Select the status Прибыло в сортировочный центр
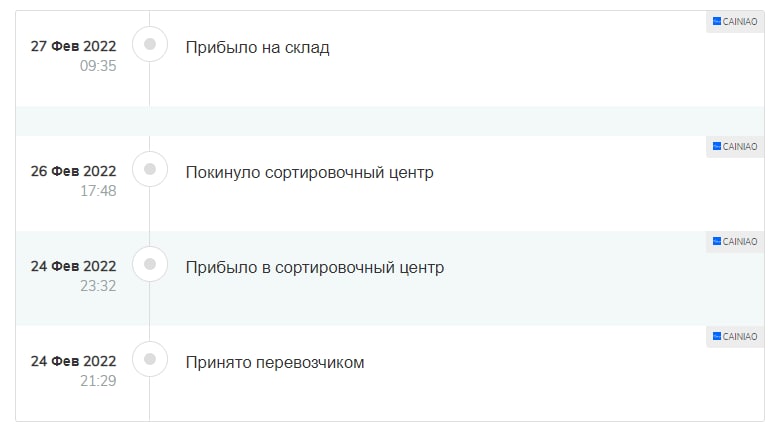This screenshot has height=430, width=777. click(315, 268)
